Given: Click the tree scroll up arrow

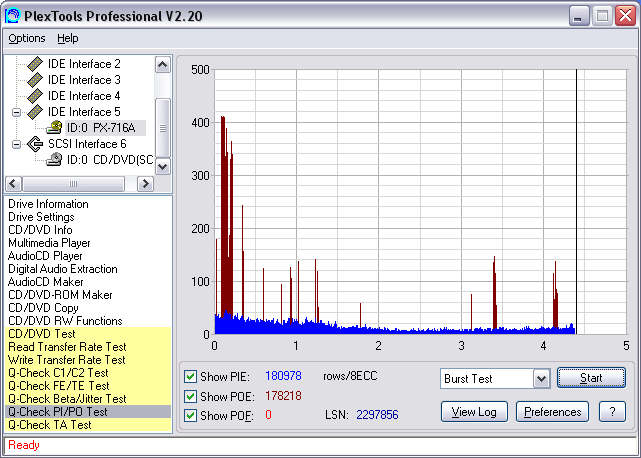Looking at the screenshot, I should point(163,65).
